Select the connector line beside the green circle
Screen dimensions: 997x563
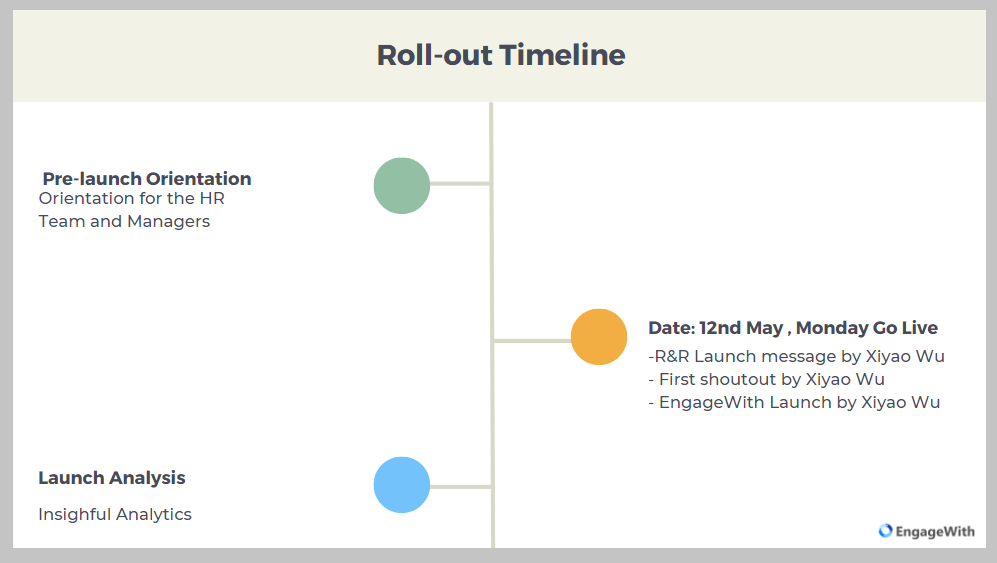[x=460, y=184]
